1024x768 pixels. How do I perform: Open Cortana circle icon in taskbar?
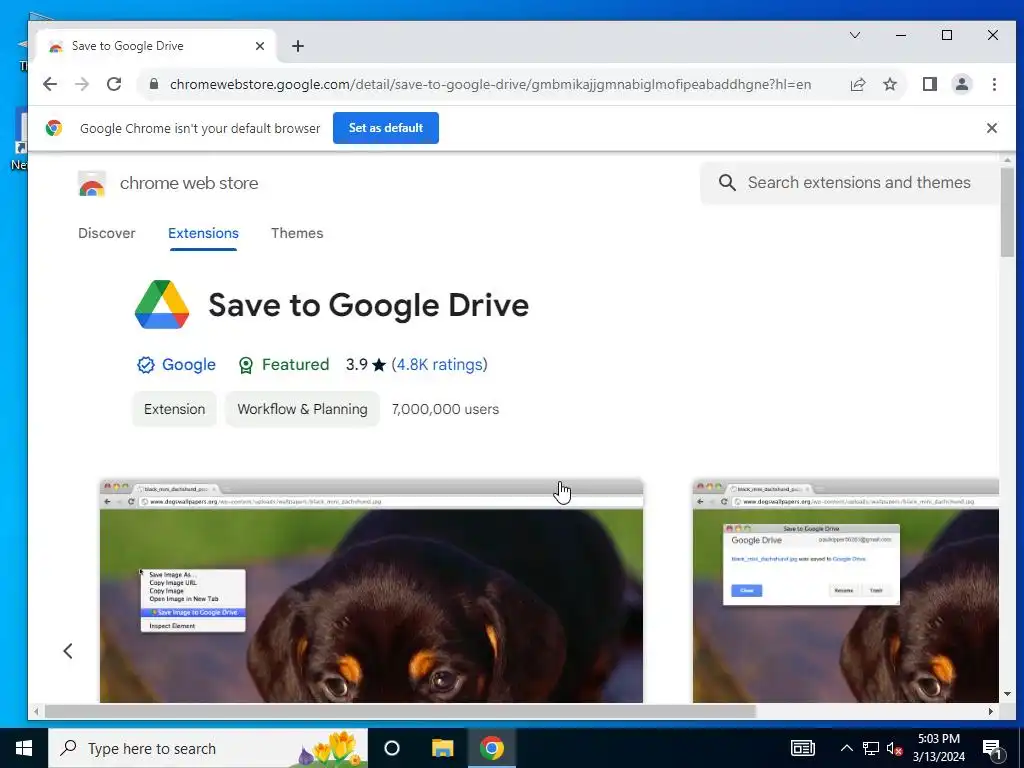pos(392,748)
